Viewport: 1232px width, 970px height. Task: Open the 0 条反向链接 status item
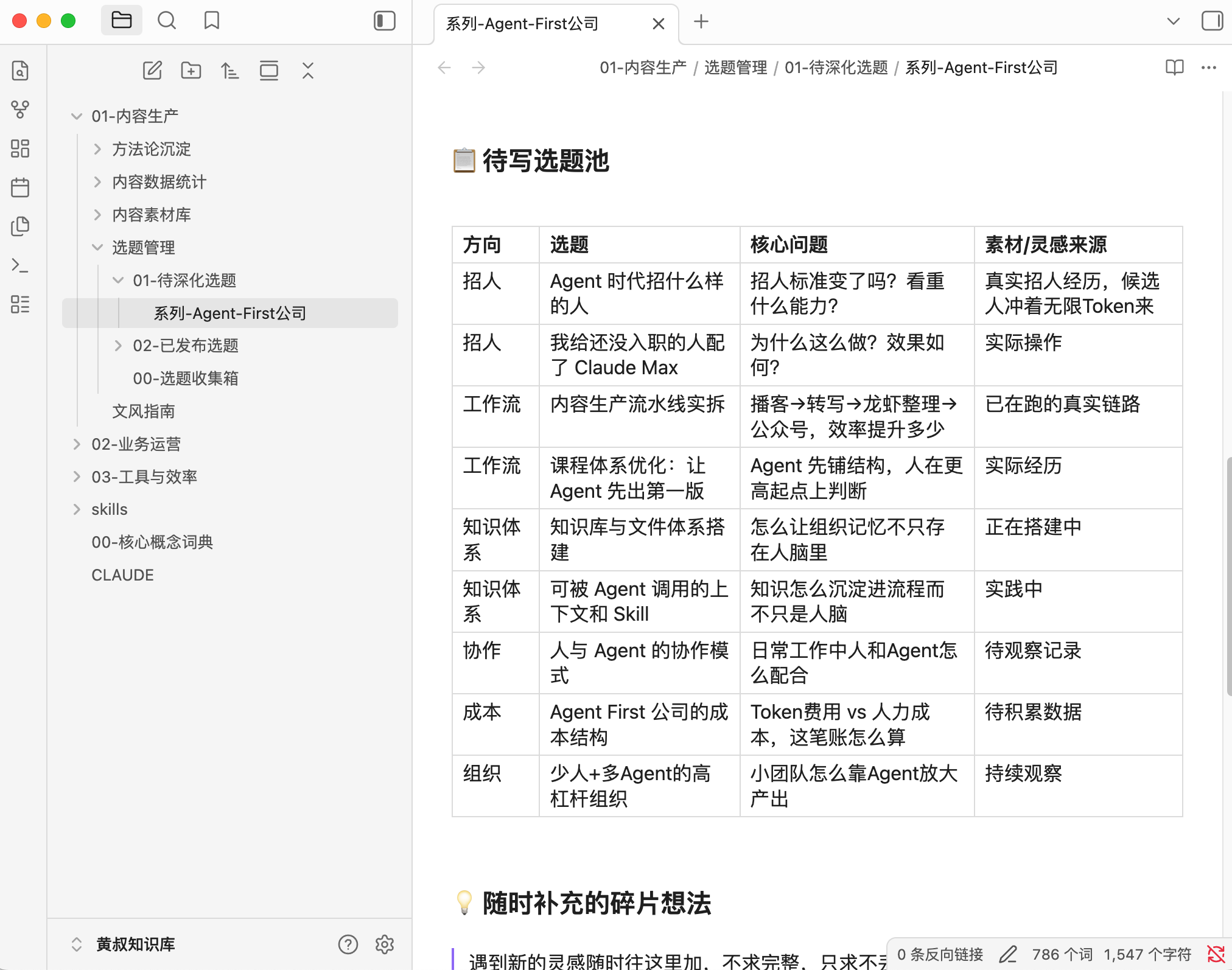tap(940, 954)
